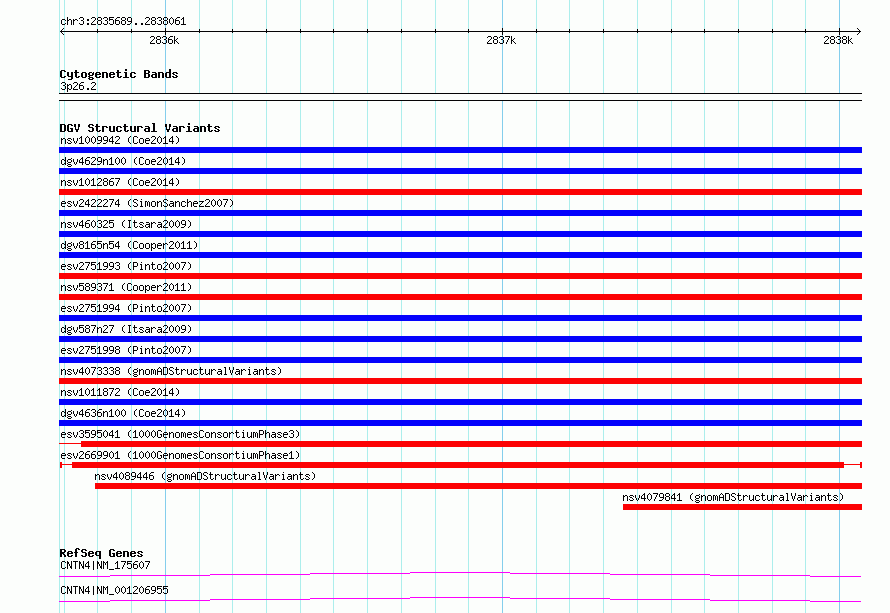The image size is (890, 613).
Task: Click the dgv4629n100 (Coe2014) variant label
Action: [x=123, y=161]
